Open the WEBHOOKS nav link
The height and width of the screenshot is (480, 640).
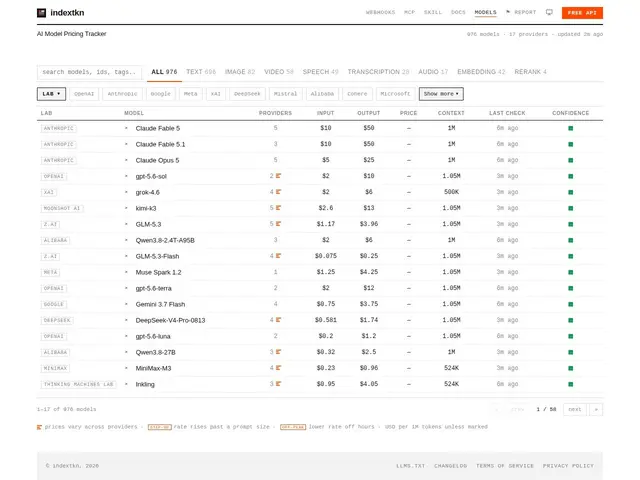click(x=380, y=12)
